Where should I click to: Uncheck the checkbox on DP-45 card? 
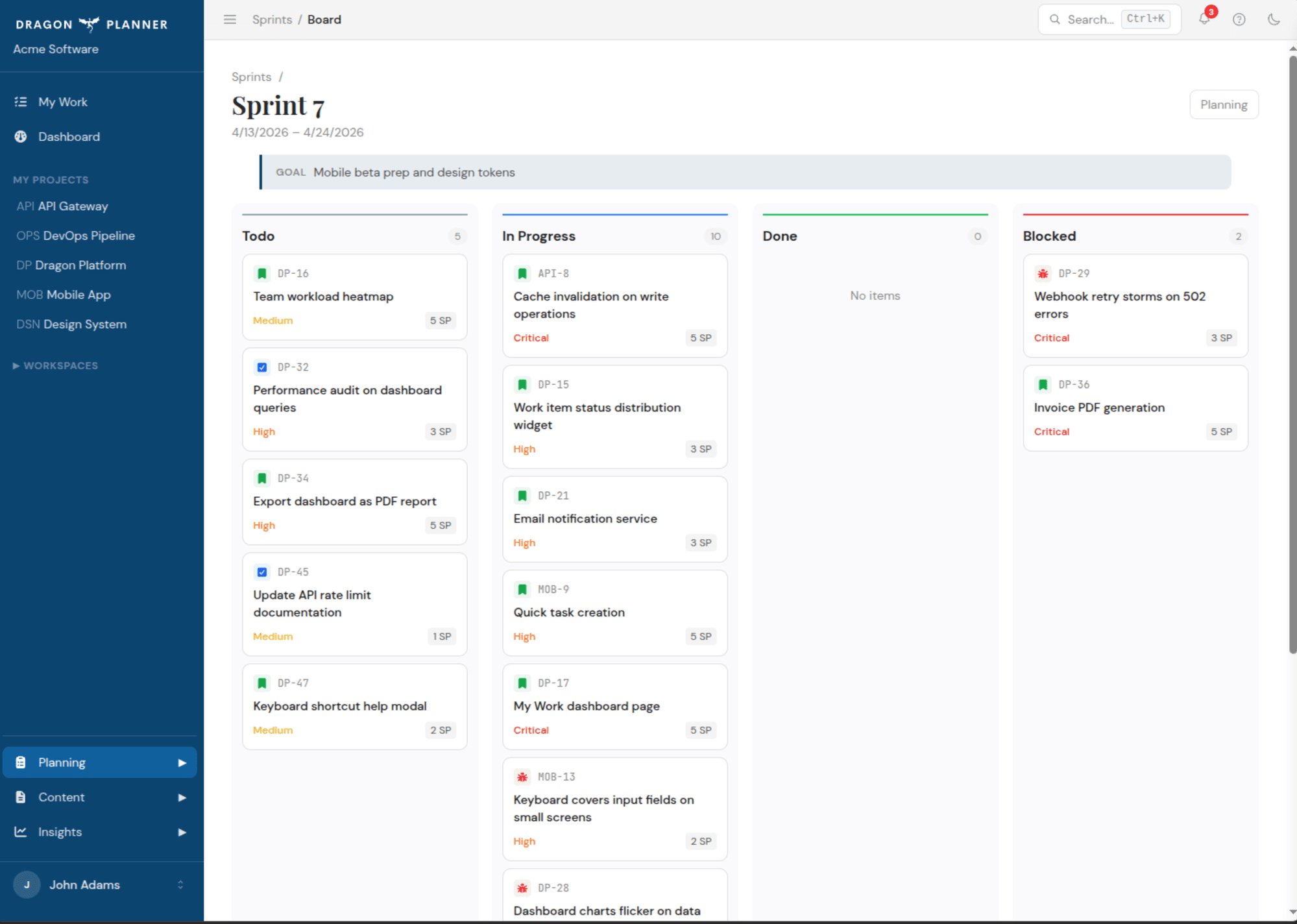[262, 572]
